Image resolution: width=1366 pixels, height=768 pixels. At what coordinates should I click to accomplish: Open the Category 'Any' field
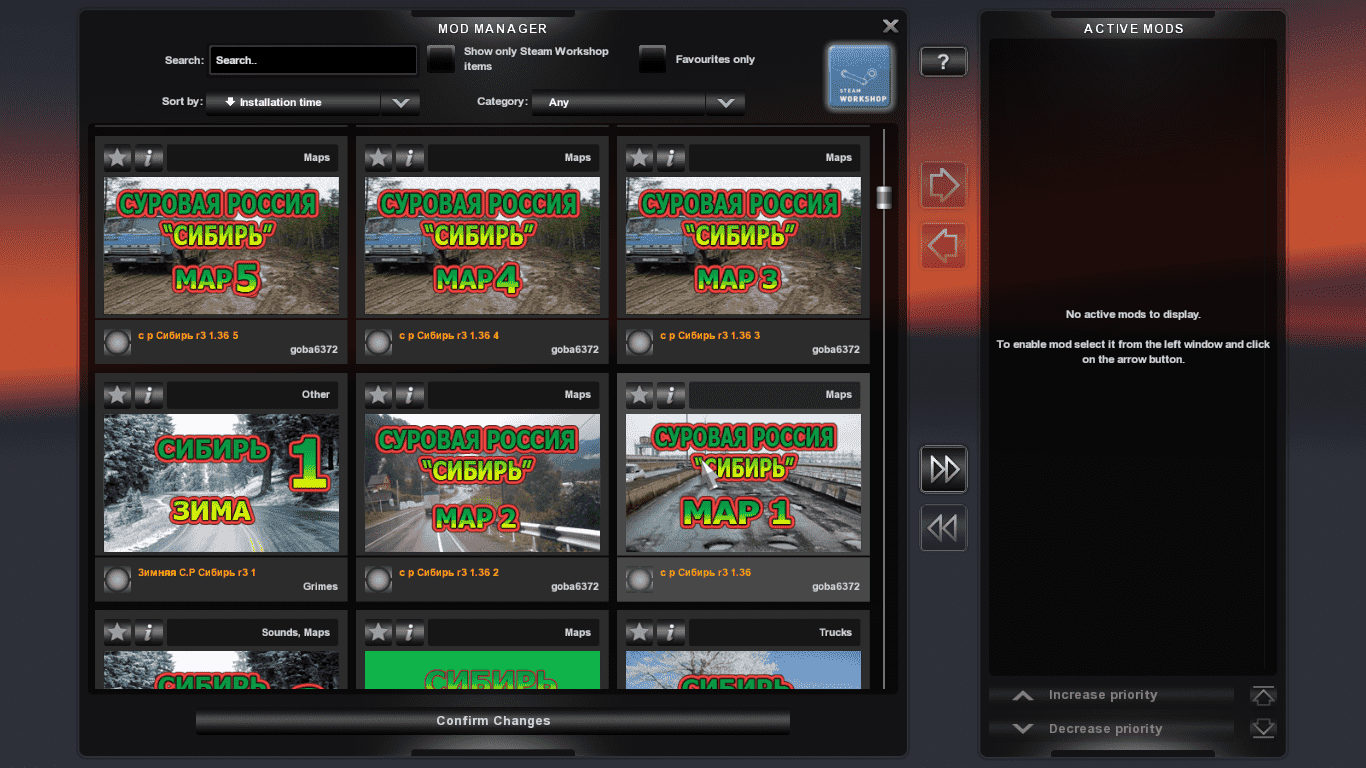click(x=619, y=102)
